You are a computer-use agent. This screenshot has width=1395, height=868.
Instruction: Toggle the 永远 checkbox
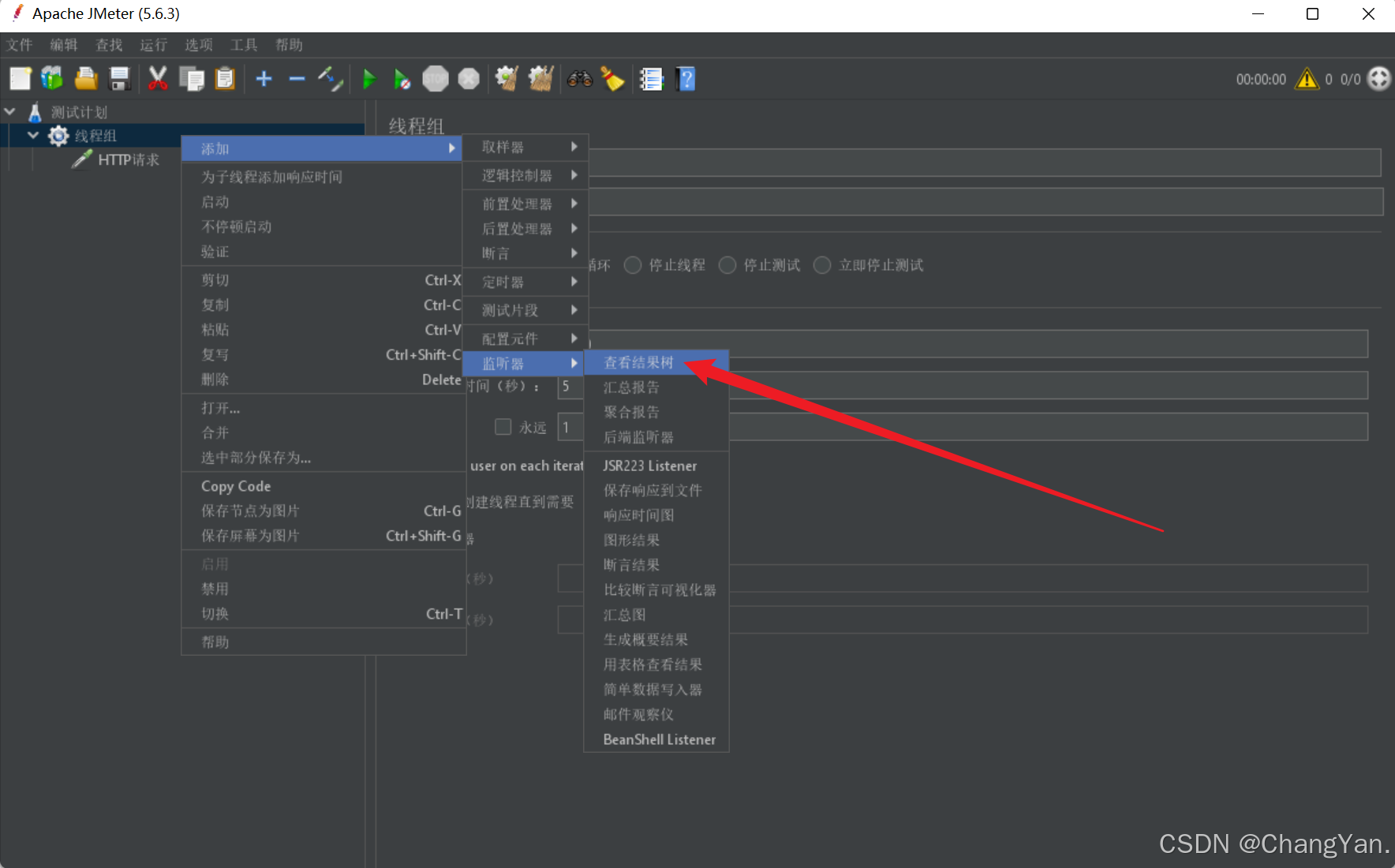click(x=503, y=427)
